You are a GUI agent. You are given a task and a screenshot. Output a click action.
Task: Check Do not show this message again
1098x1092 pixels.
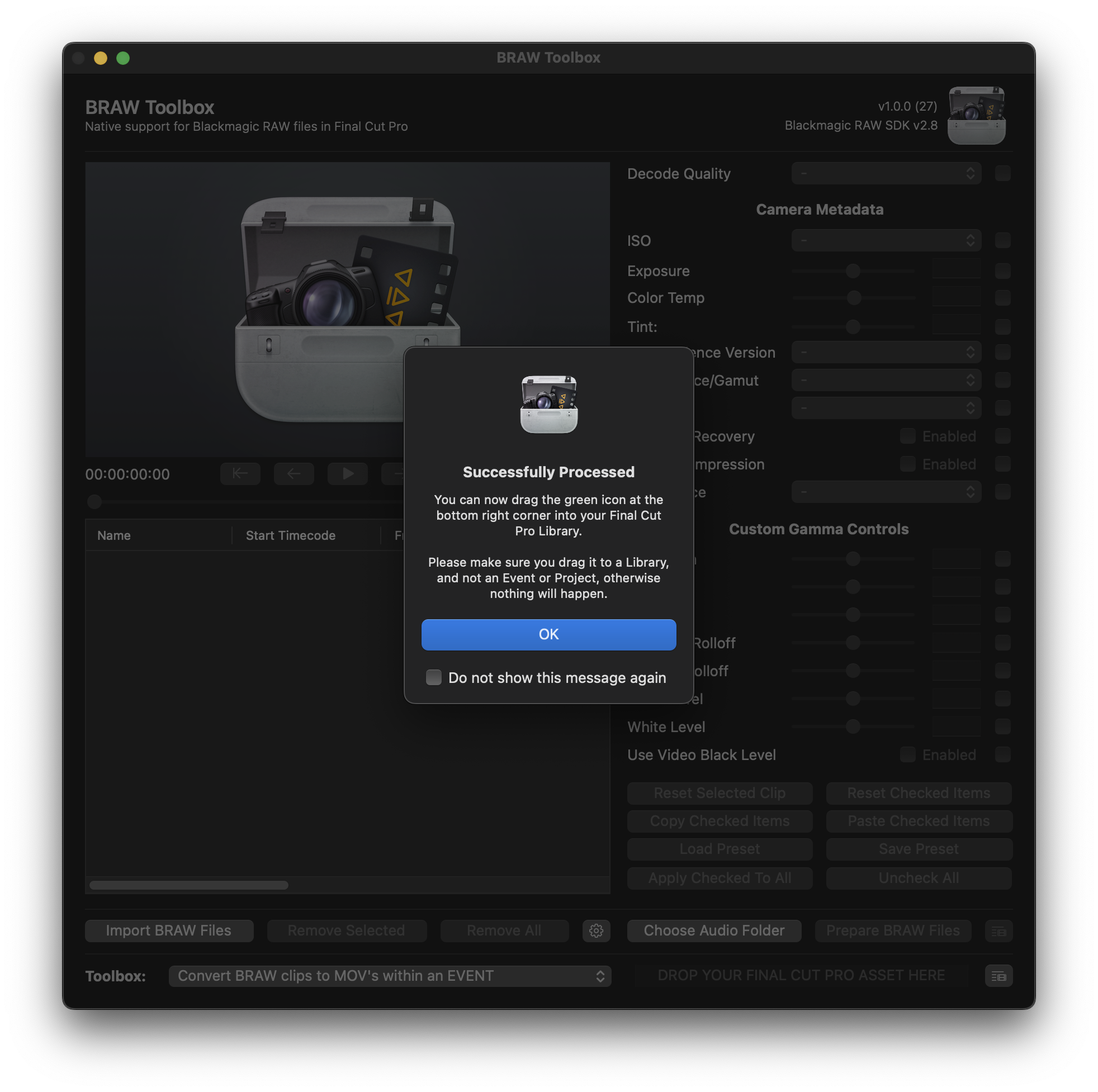click(434, 677)
